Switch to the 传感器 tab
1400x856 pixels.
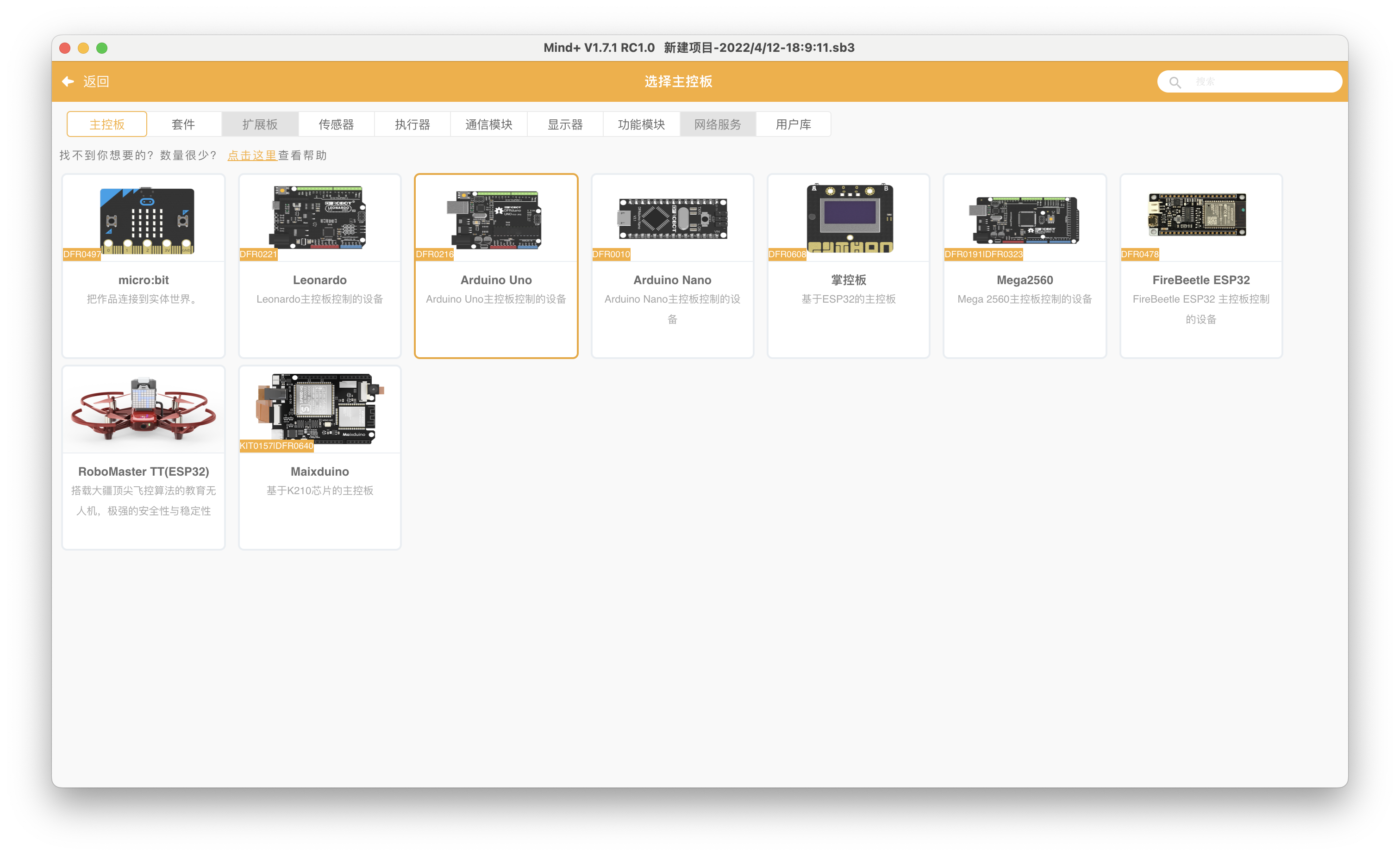point(336,124)
